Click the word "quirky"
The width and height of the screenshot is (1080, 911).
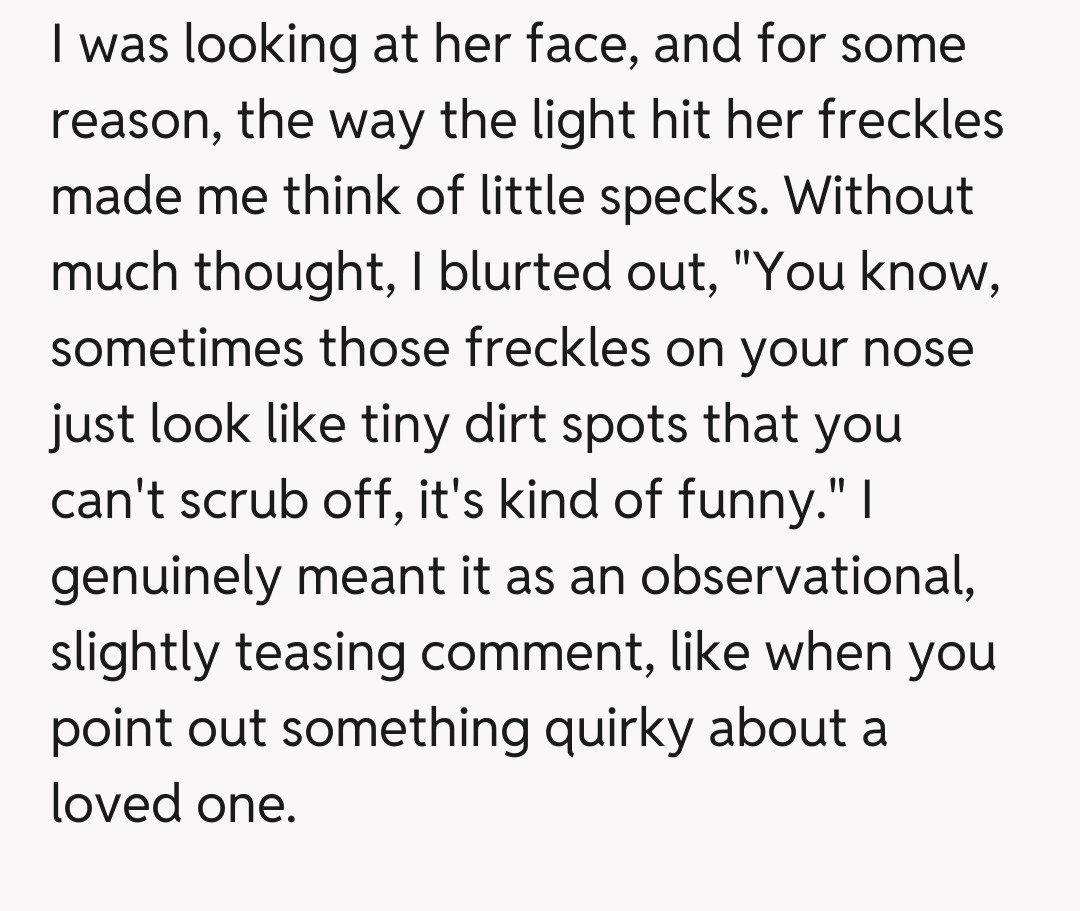click(x=616, y=729)
